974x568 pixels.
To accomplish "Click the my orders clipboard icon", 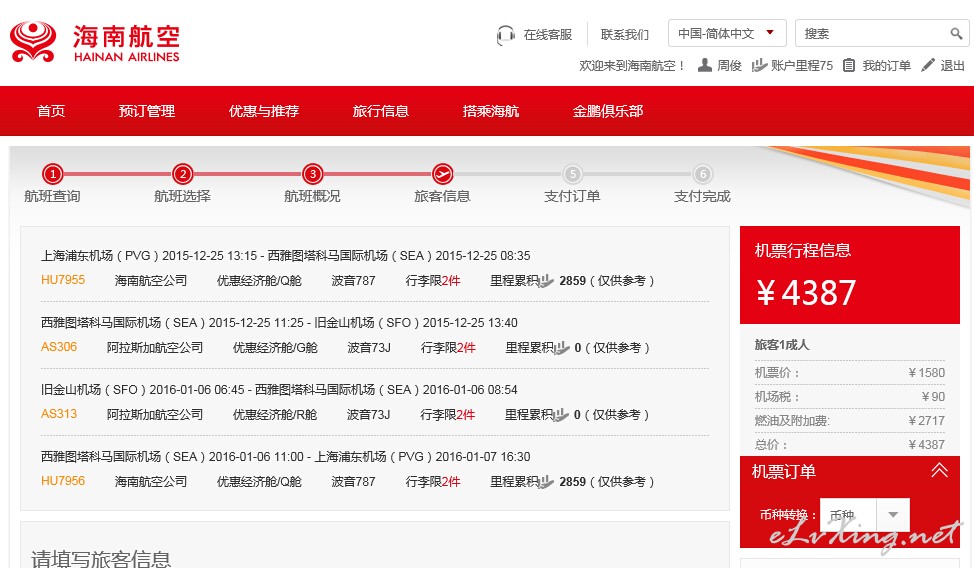I will [x=849, y=65].
